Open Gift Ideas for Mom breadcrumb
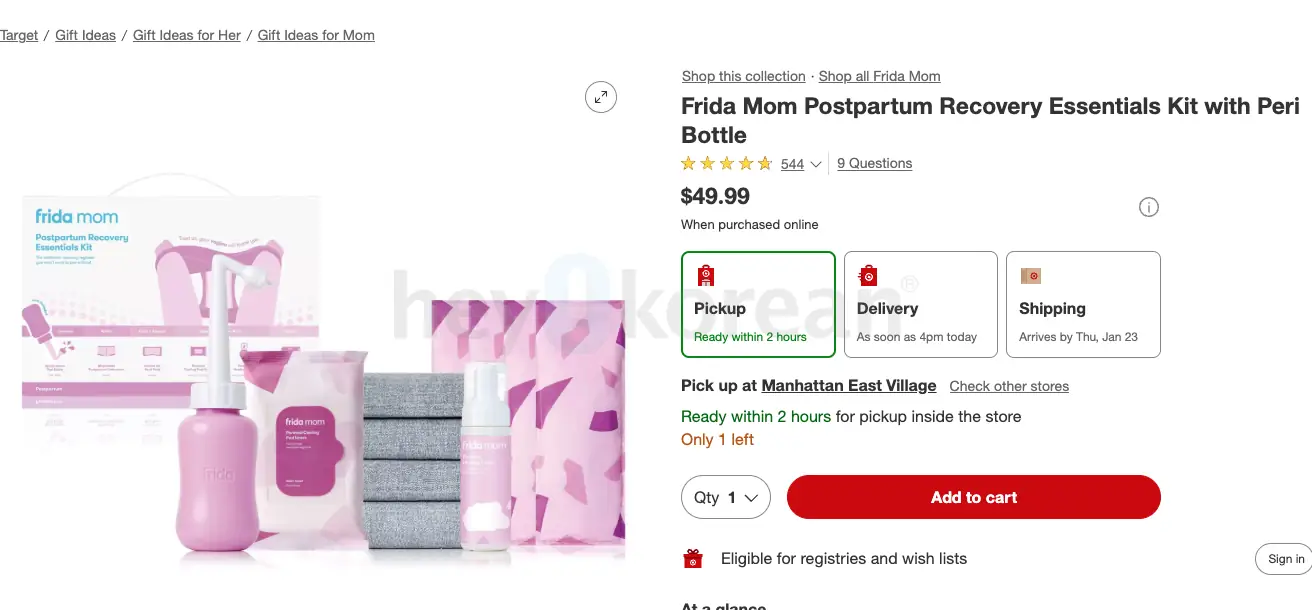1312x610 pixels. [315, 35]
